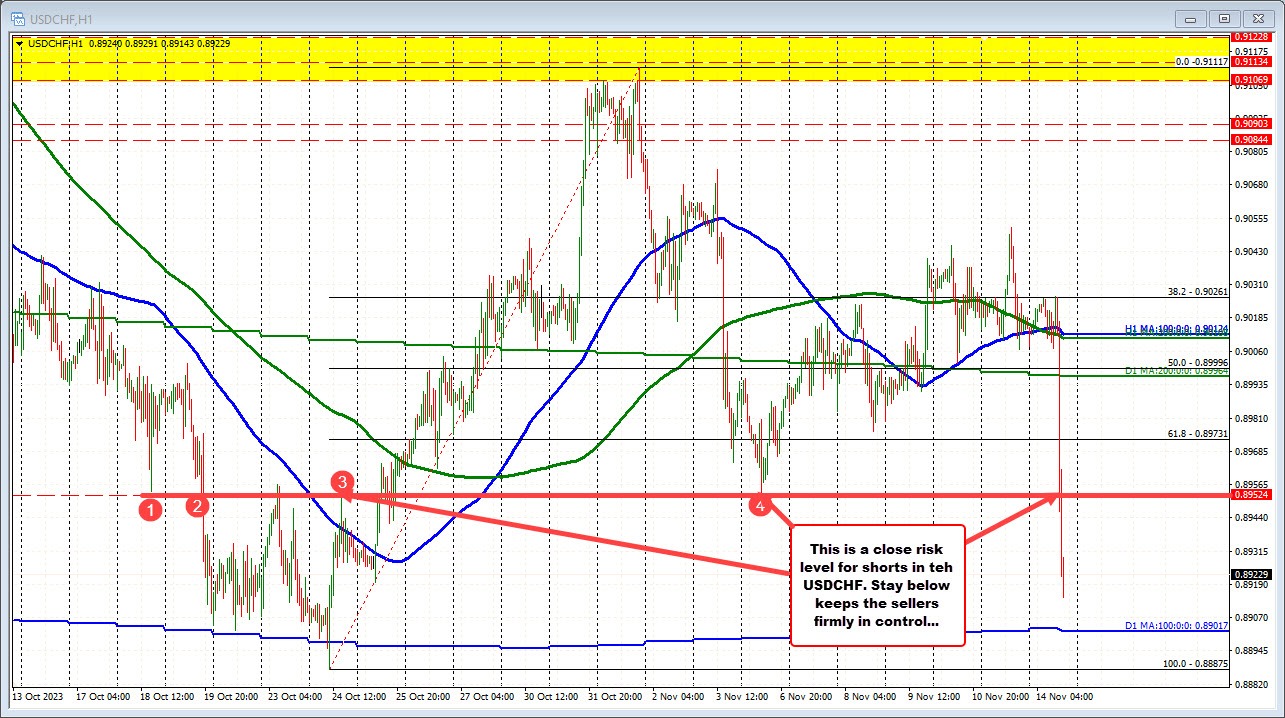The height and width of the screenshot is (718, 1285).
Task: Click marker 4 near the annotation arrow
Action: point(761,507)
